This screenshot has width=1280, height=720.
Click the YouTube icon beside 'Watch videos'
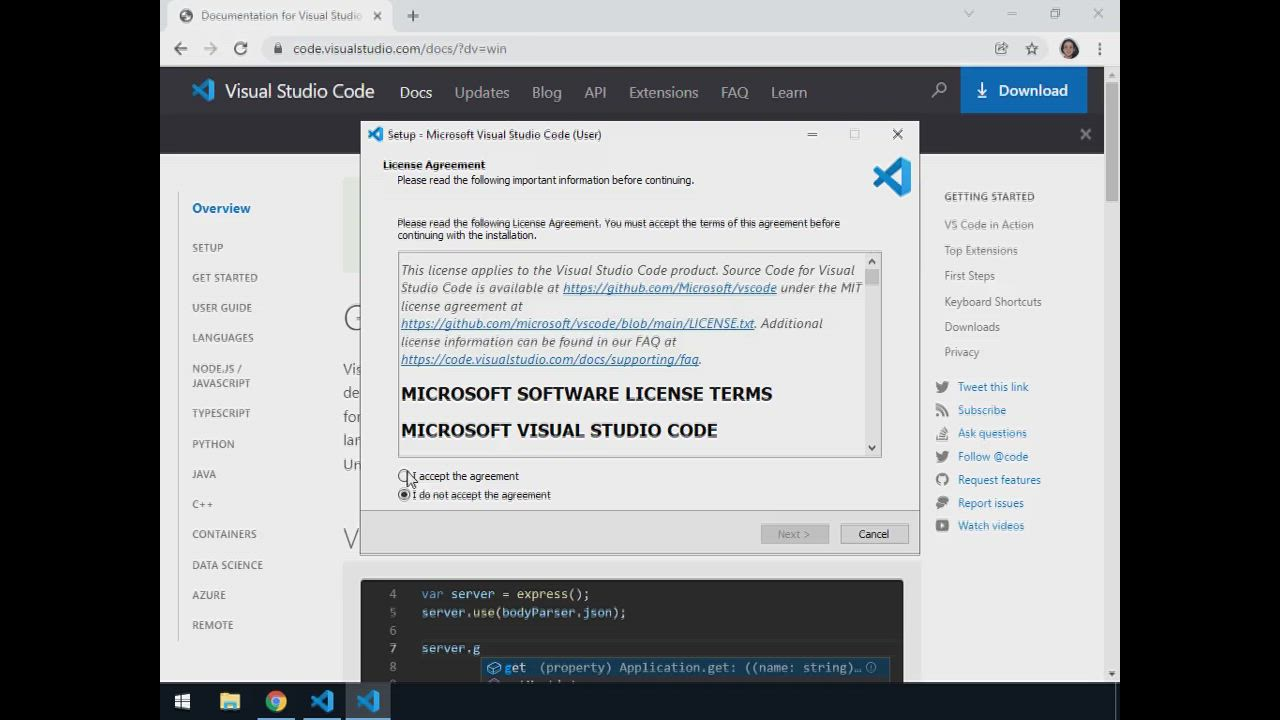tap(942, 526)
